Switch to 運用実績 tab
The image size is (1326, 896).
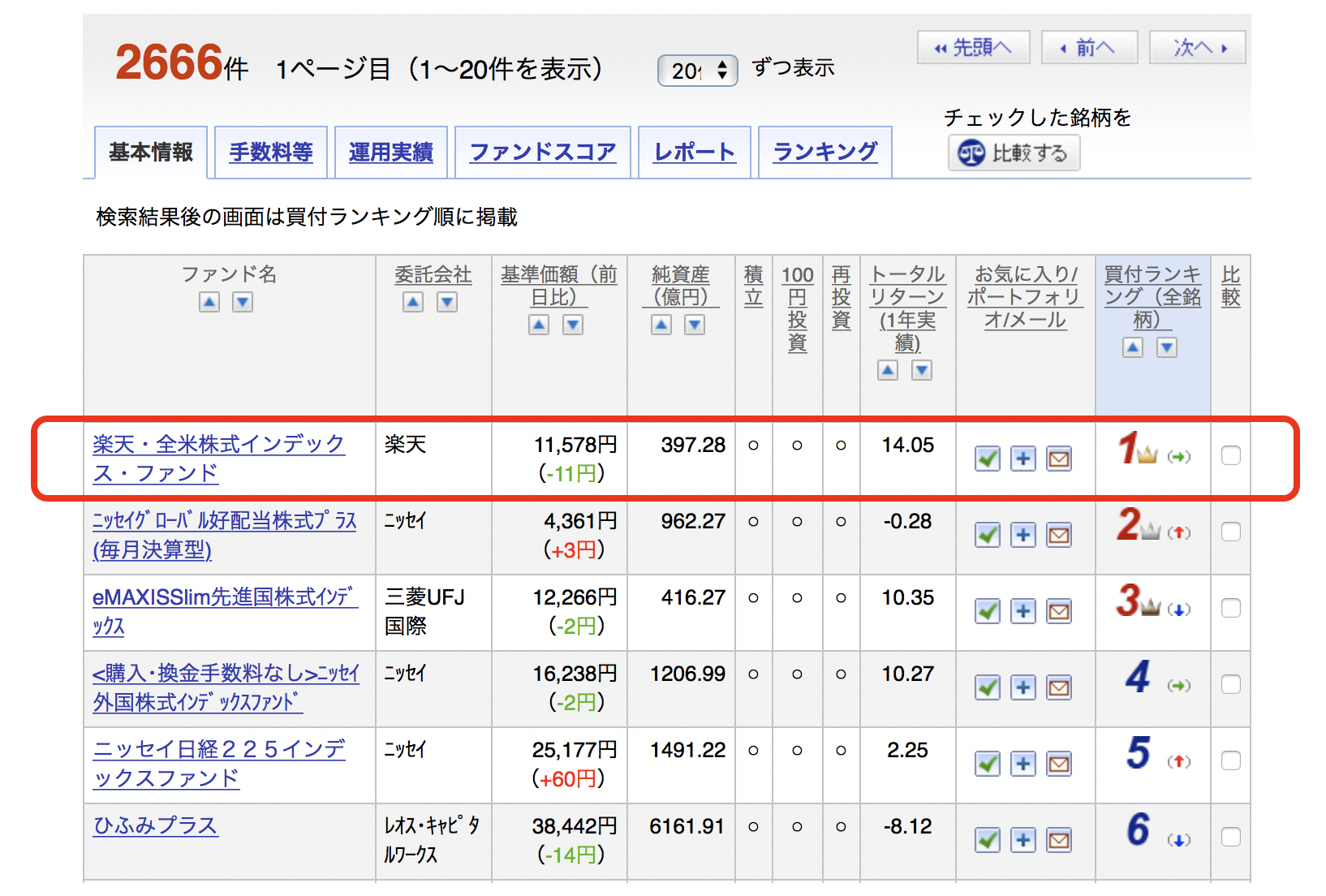click(x=391, y=152)
